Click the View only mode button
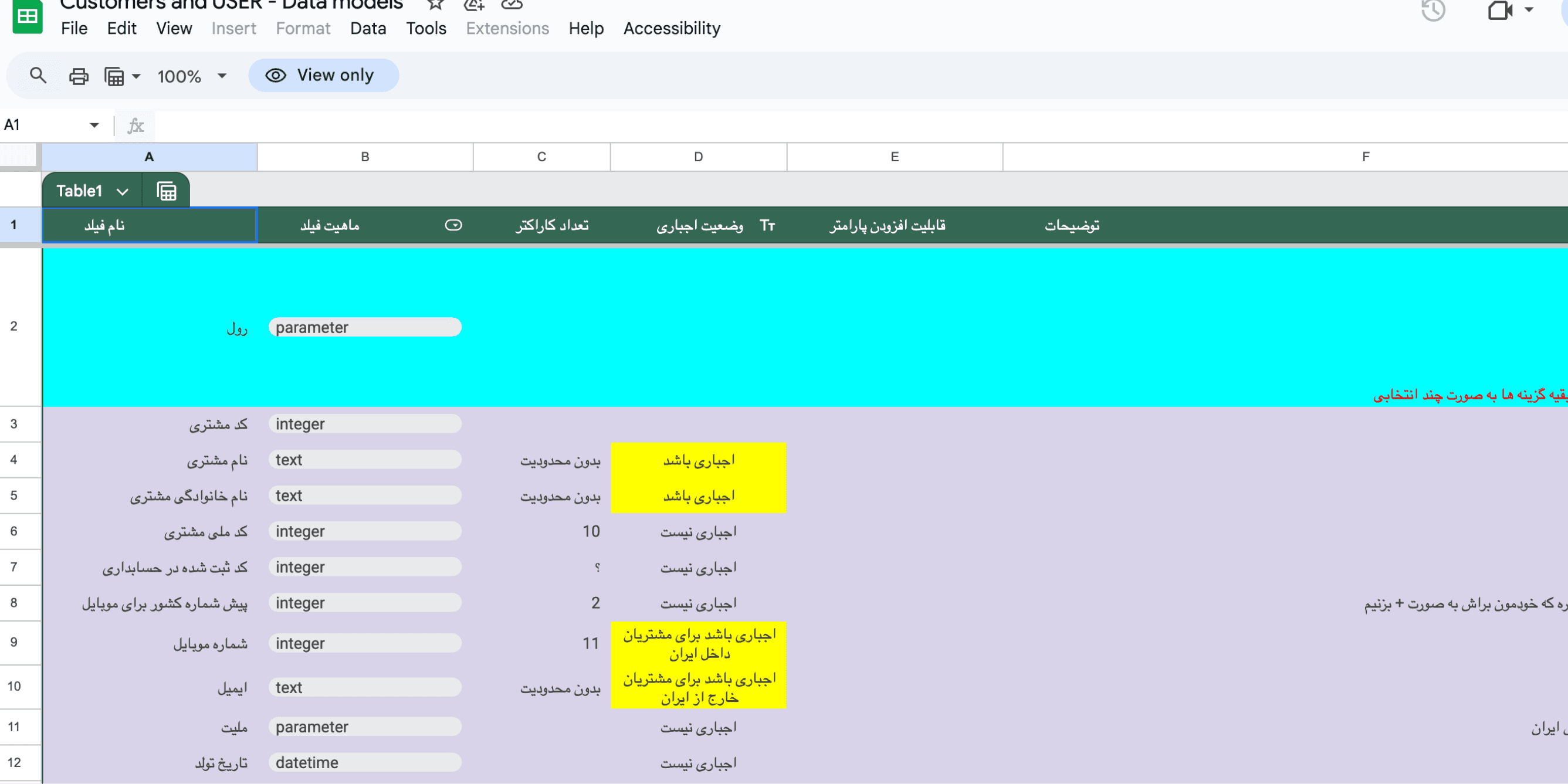The width and height of the screenshot is (1568, 784). click(323, 76)
